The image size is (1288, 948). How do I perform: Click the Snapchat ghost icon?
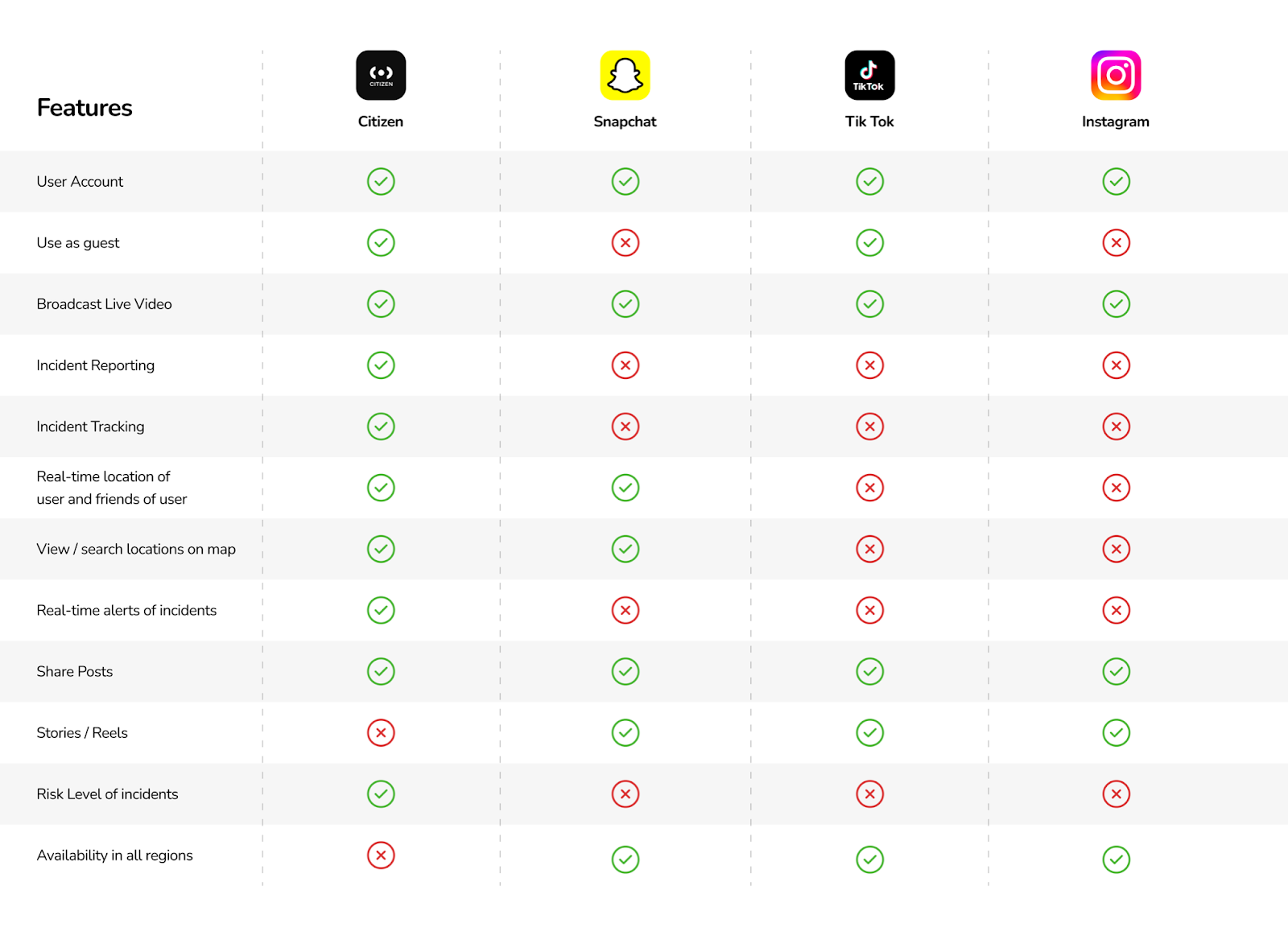(625, 76)
